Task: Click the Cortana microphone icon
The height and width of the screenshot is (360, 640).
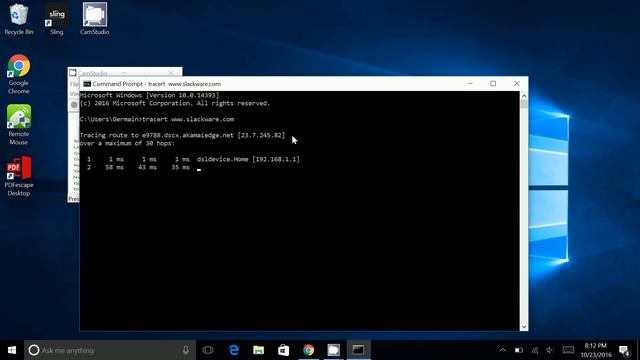Action: [186, 350]
